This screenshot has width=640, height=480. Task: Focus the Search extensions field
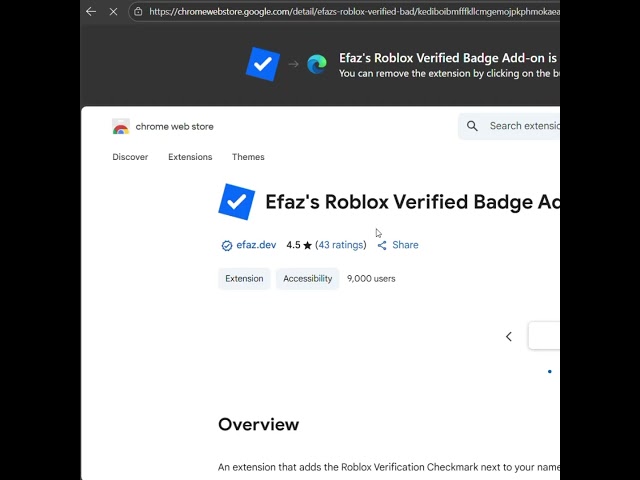click(x=509, y=126)
